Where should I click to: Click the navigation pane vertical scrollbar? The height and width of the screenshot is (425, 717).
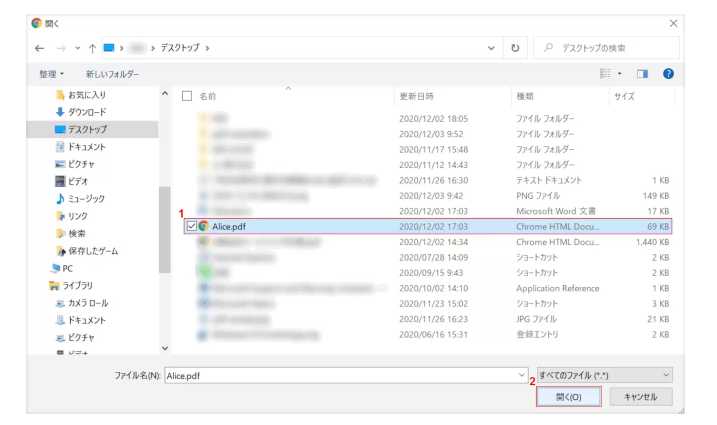(165, 220)
